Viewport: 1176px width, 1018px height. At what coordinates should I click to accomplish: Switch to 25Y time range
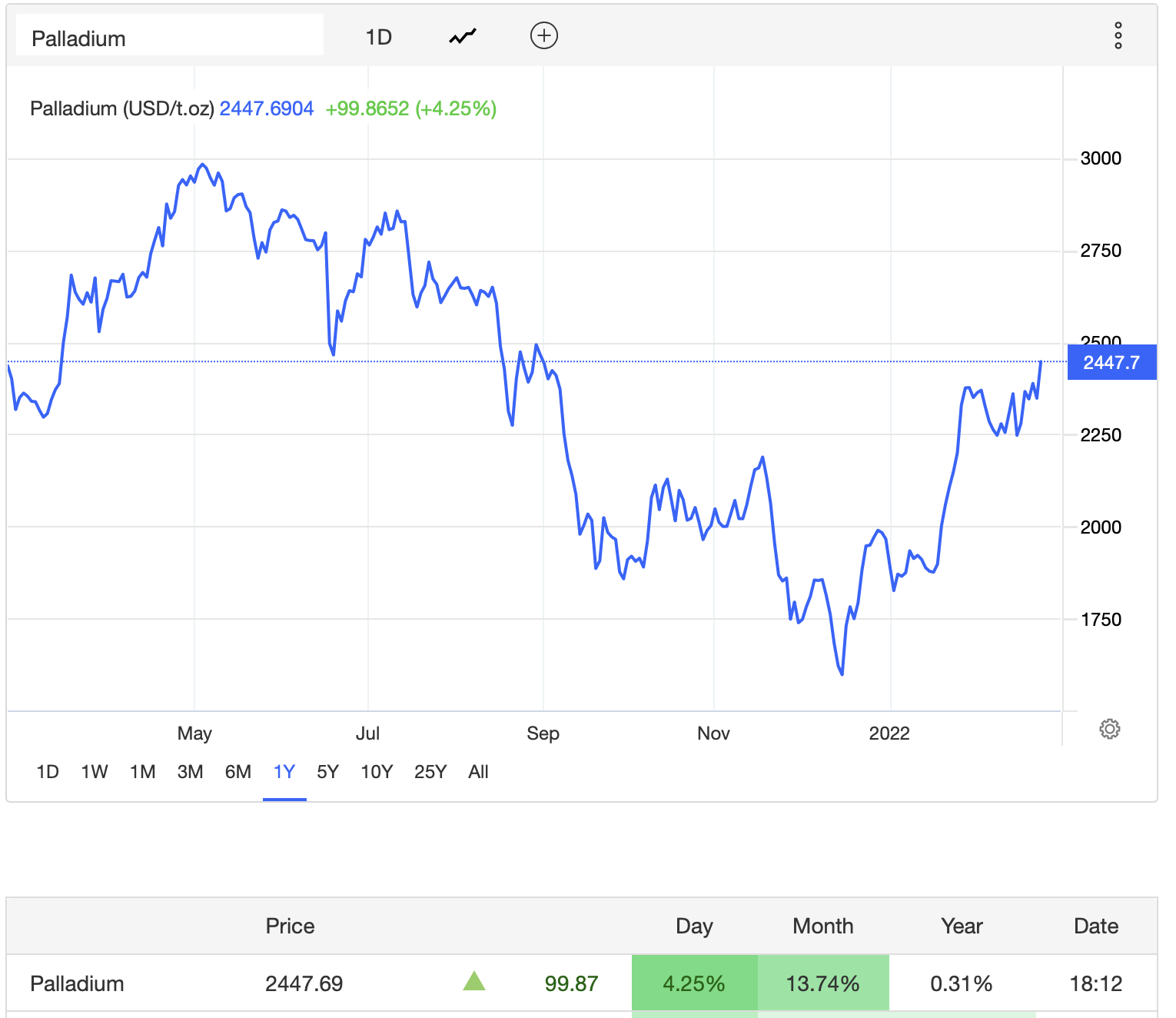coord(430,771)
